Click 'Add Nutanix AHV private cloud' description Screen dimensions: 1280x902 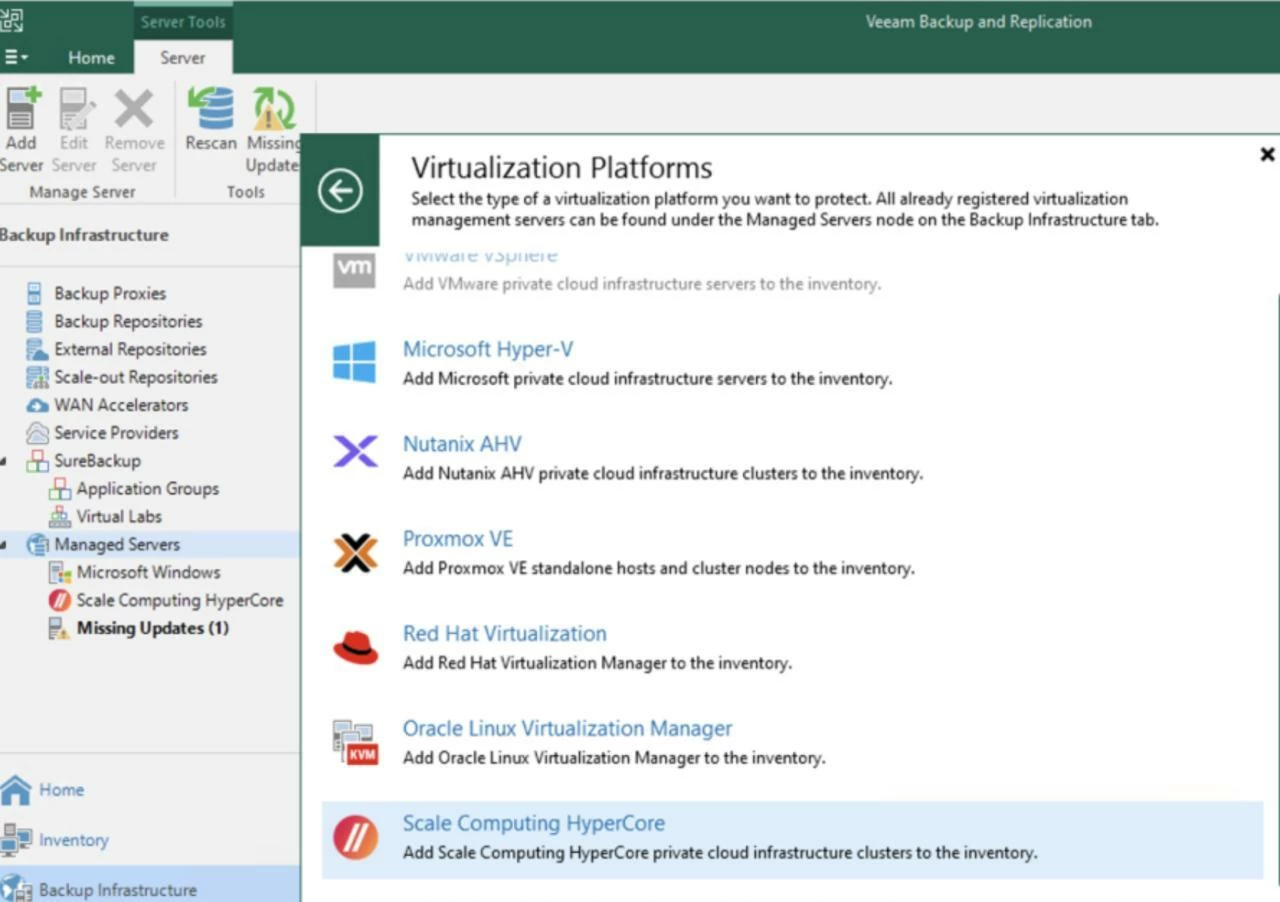pos(662,474)
